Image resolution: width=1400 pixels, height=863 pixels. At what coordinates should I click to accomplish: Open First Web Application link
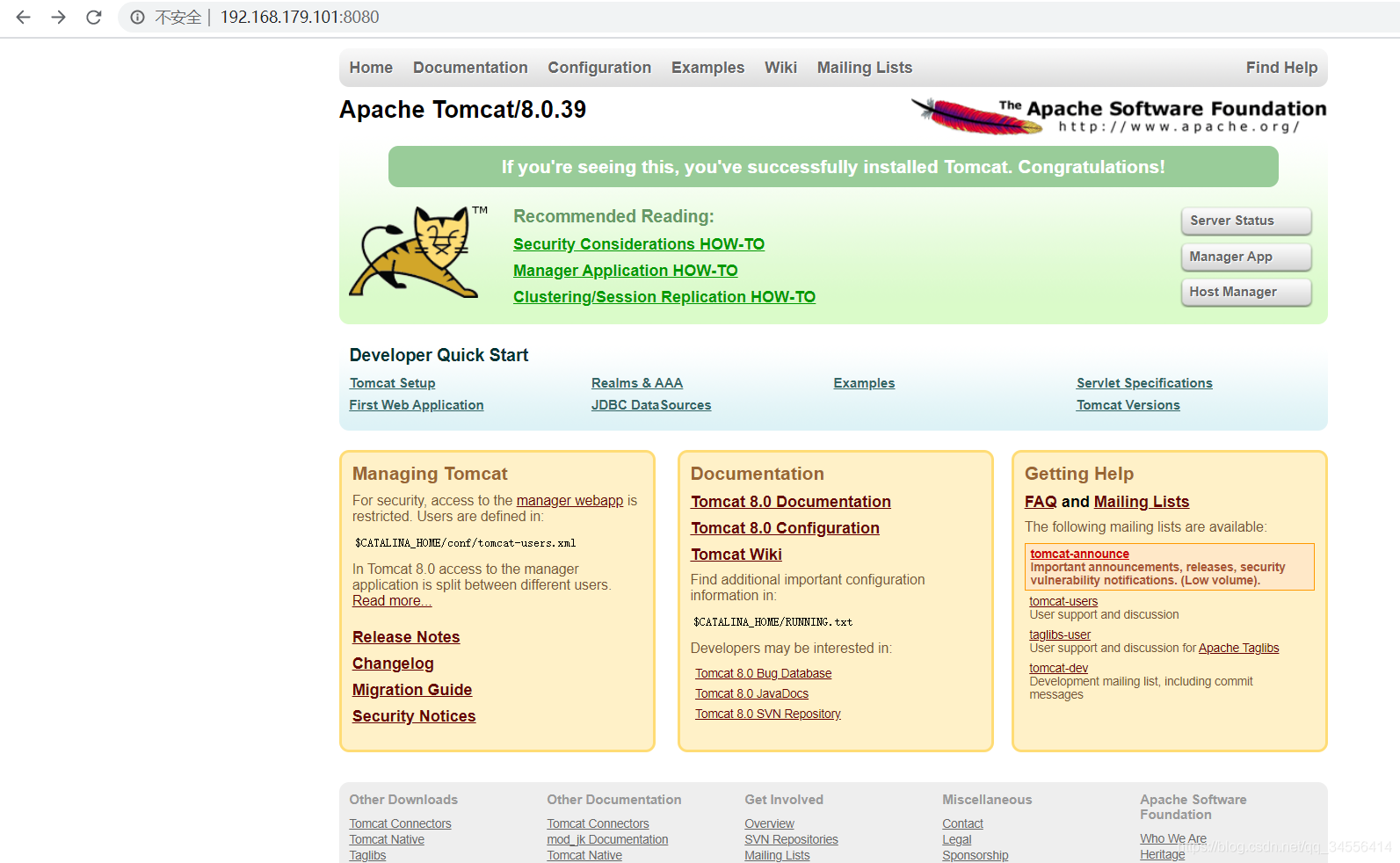[417, 405]
